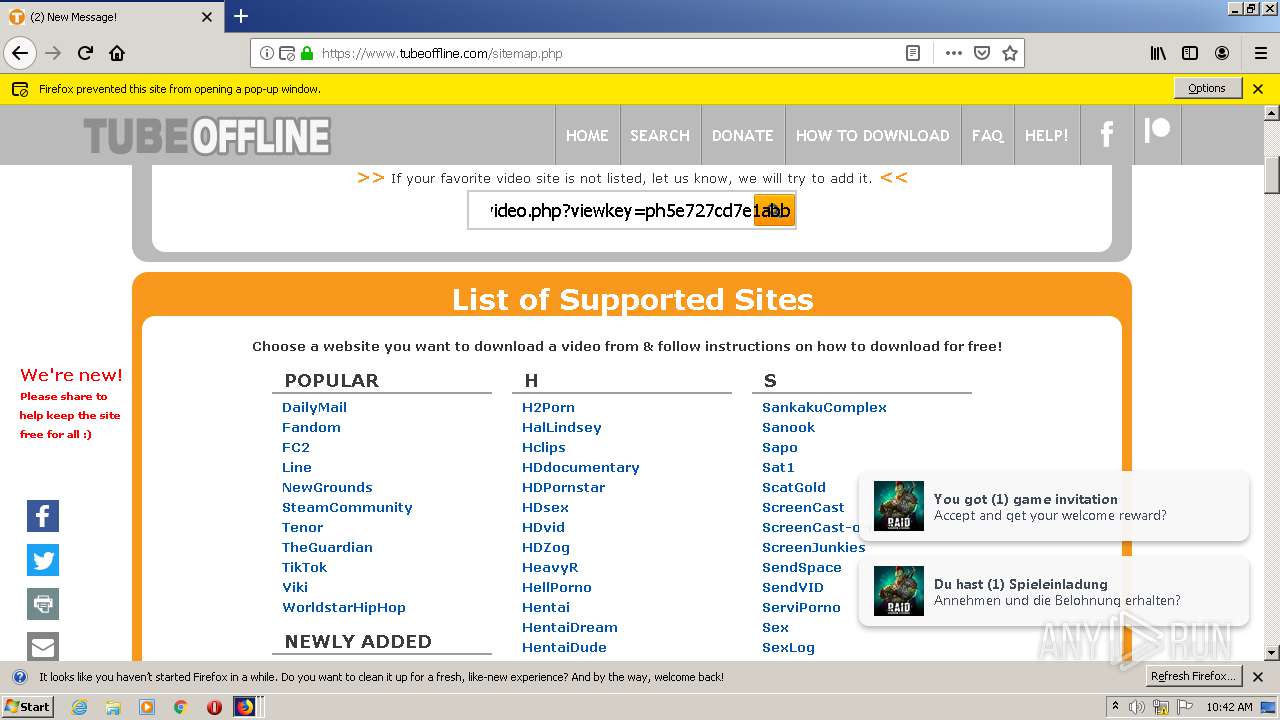Open the Sanook link
Image resolution: width=1280 pixels, height=720 pixels.
(x=788, y=427)
